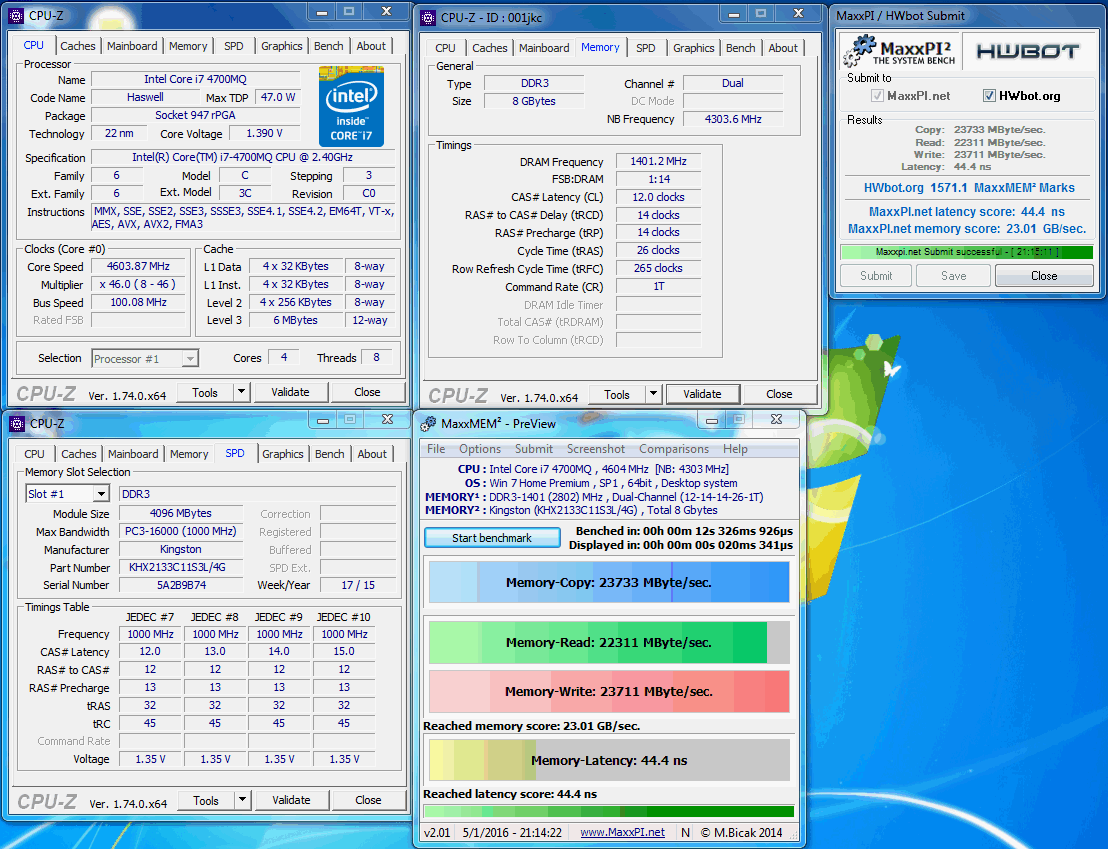Expand Tools arrow in CPU-Z memory slot window

coord(242,800)
